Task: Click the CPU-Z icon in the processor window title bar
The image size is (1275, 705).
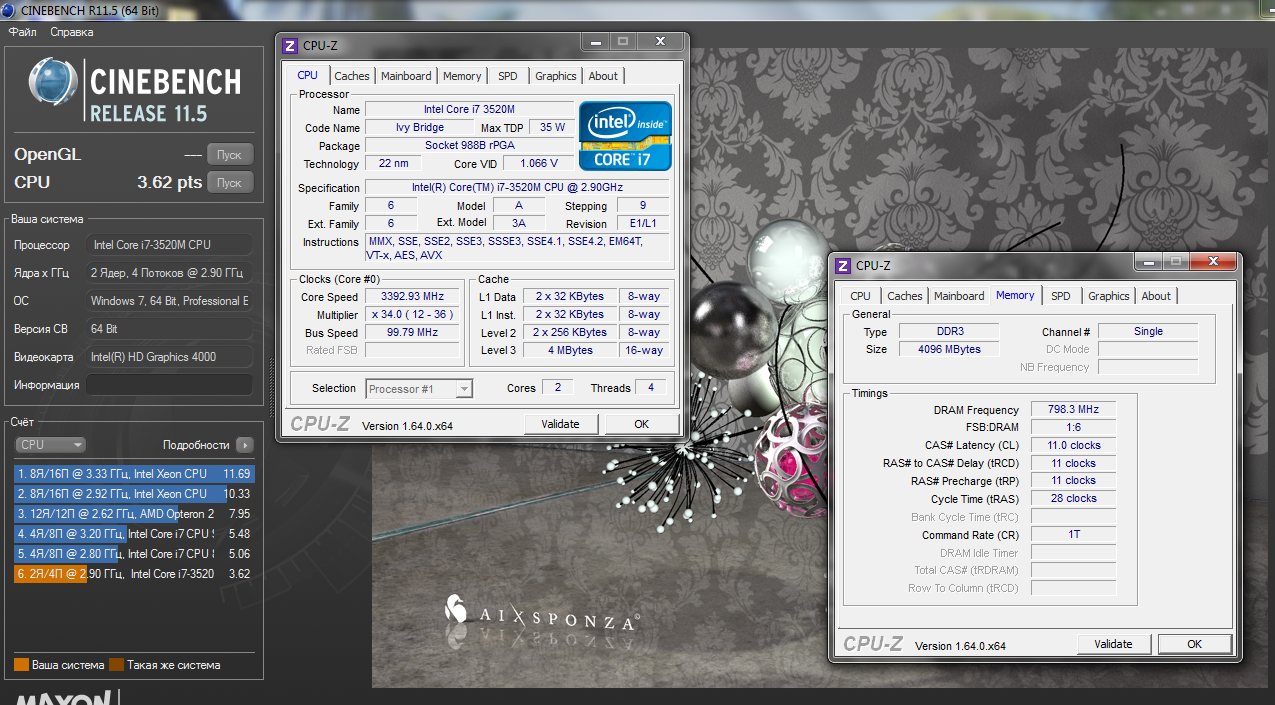Action: pyautogui.click(x=290, y=45)
